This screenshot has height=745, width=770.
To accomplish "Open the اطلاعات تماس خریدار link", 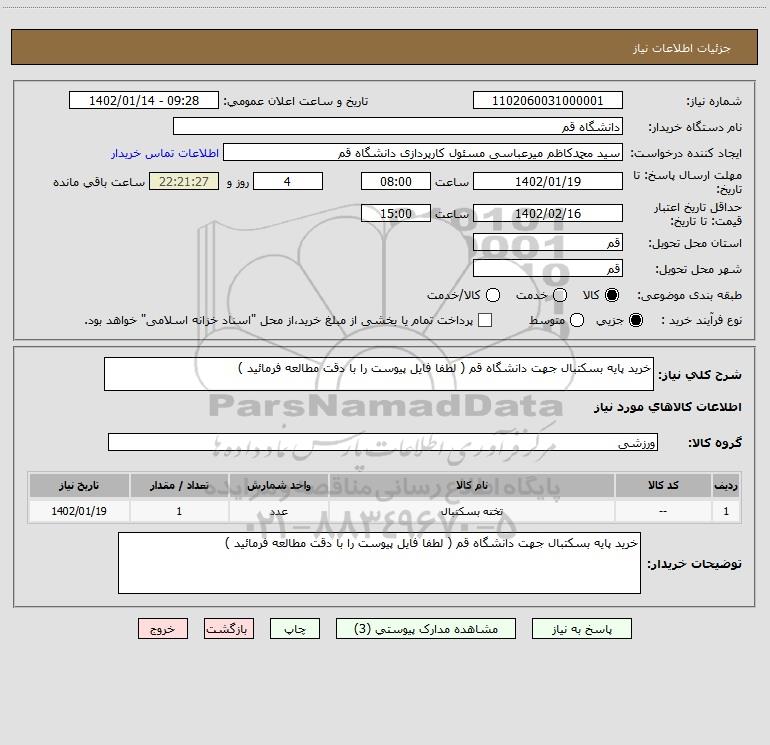I will [165, 153].
